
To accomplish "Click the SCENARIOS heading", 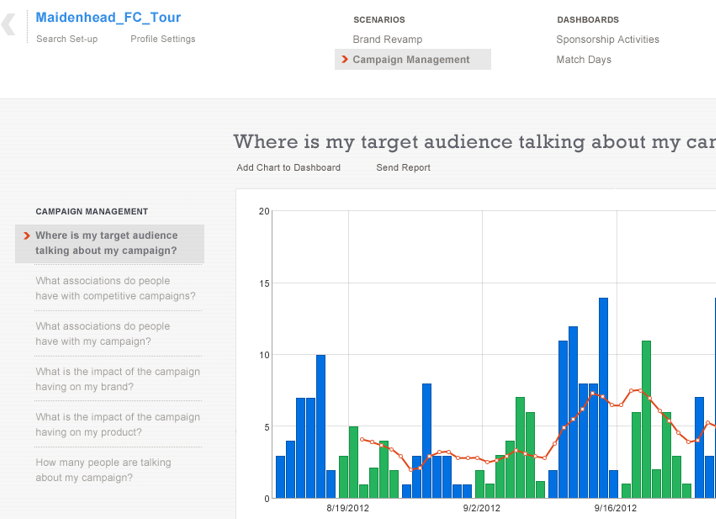I will click(x=379, y=20).
